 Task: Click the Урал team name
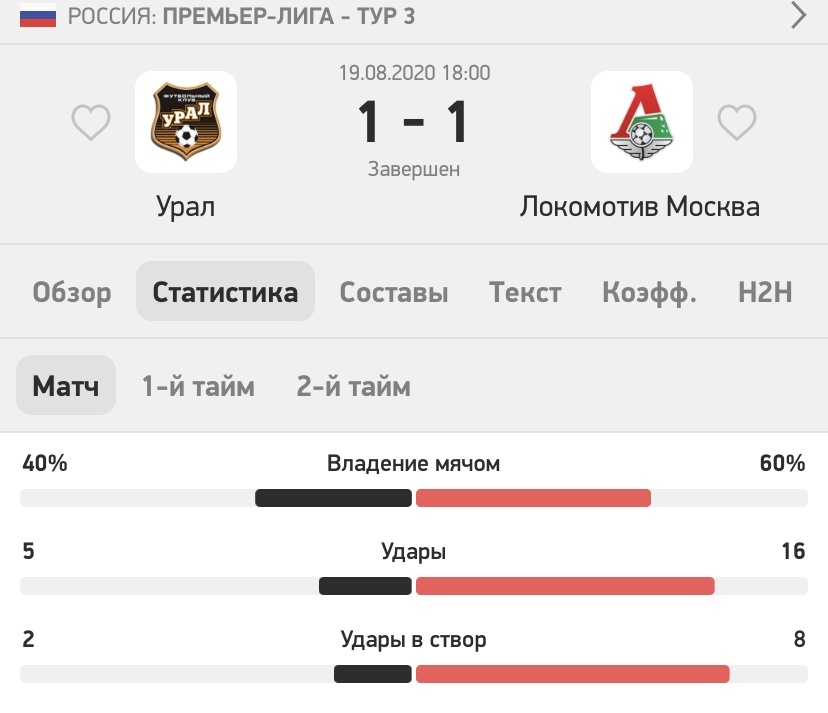(185, 206)
